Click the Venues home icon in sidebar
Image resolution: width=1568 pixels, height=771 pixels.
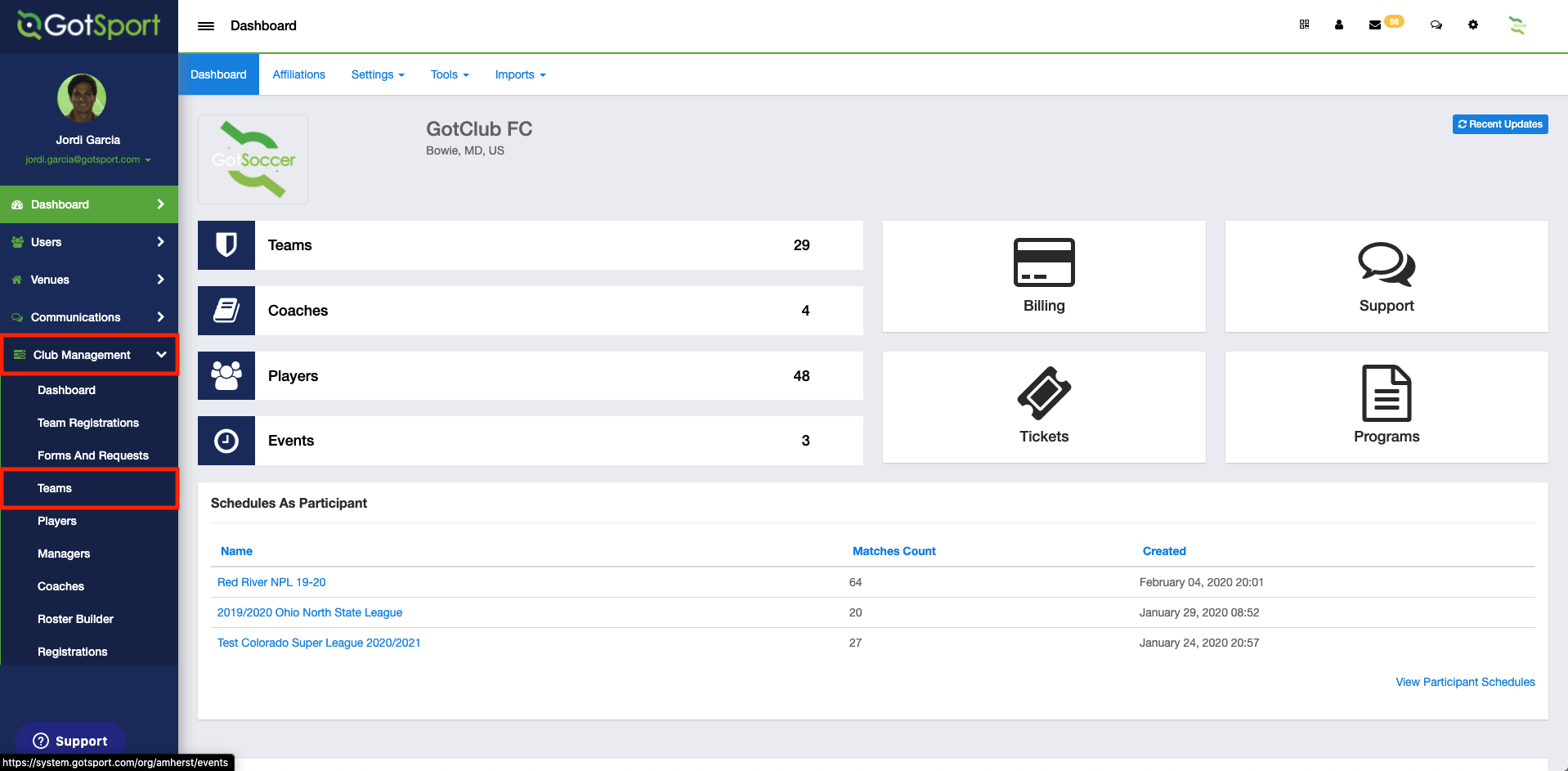[17, 280]
